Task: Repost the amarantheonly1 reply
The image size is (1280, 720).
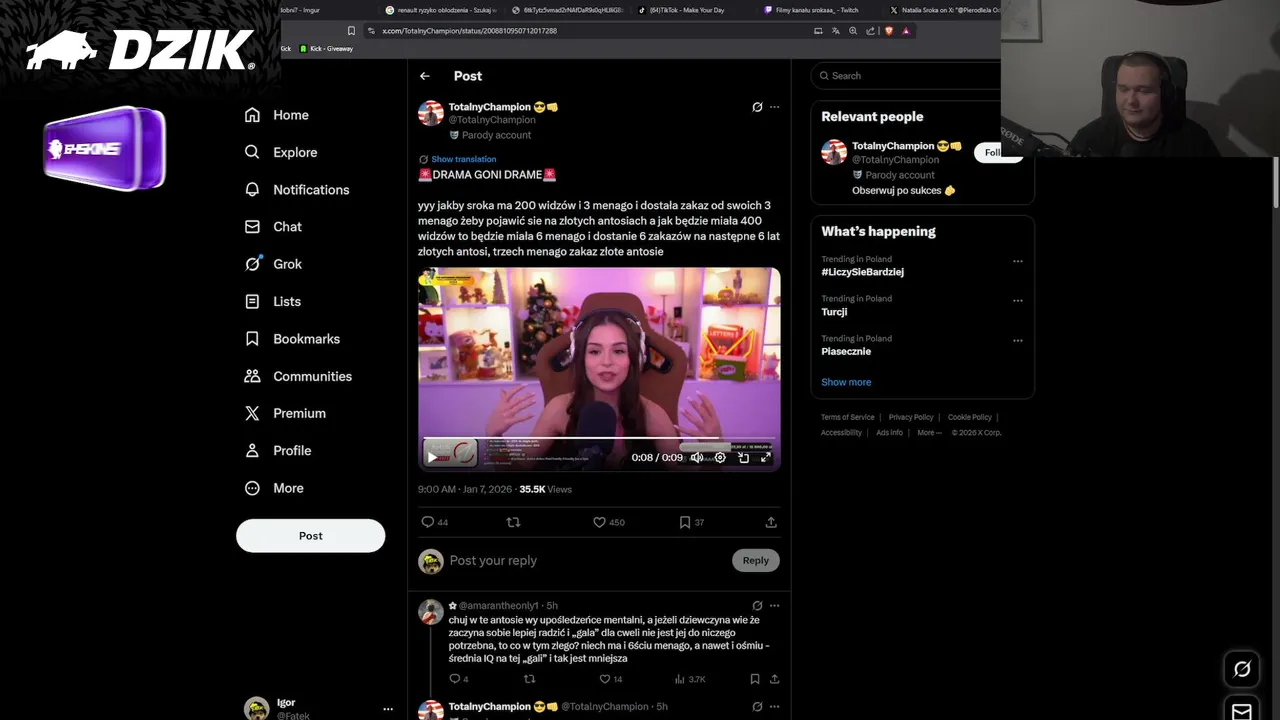Action: [530, 679]
